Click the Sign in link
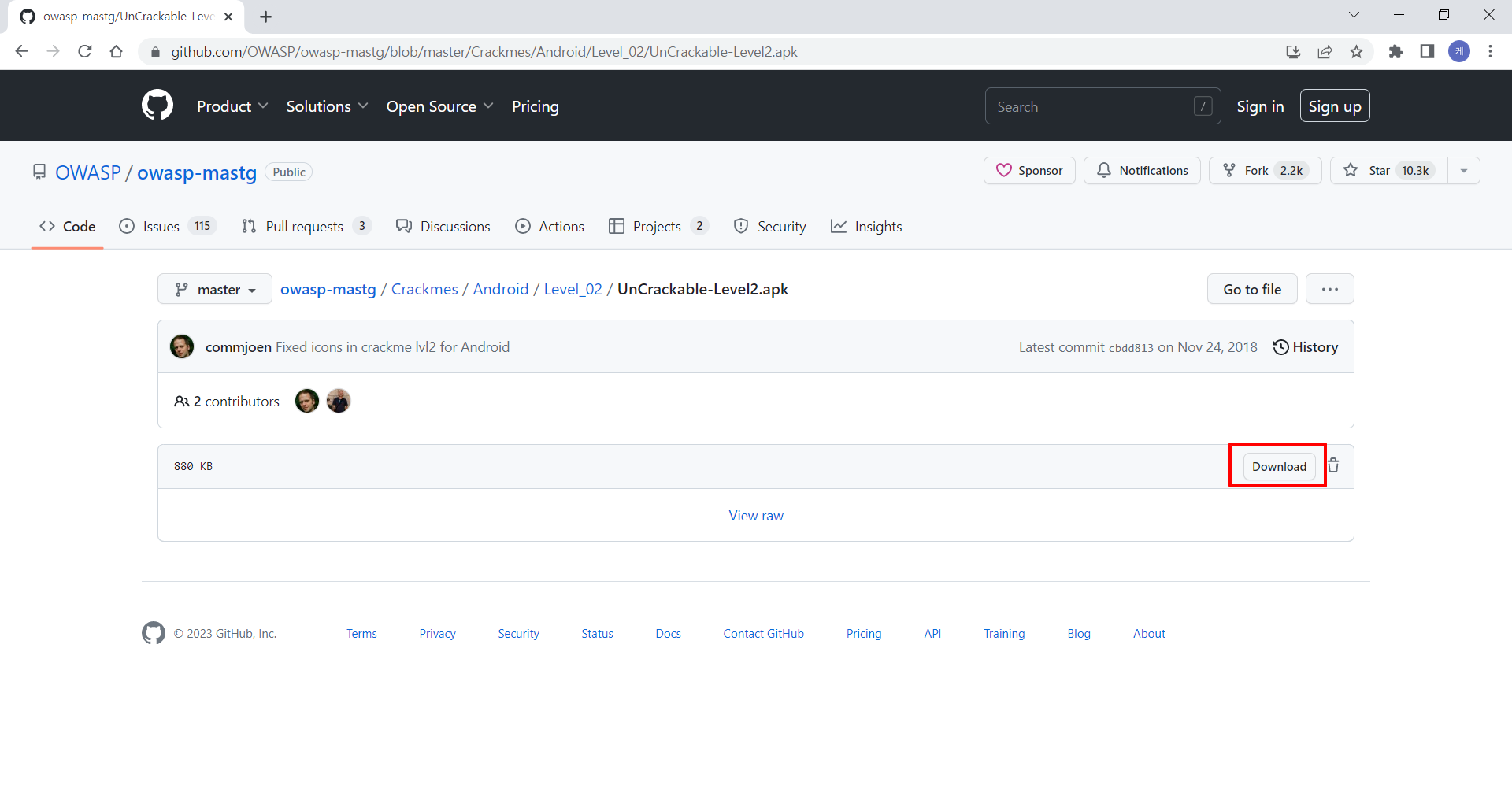1512x811 pixels. [x=1260, y=106]
